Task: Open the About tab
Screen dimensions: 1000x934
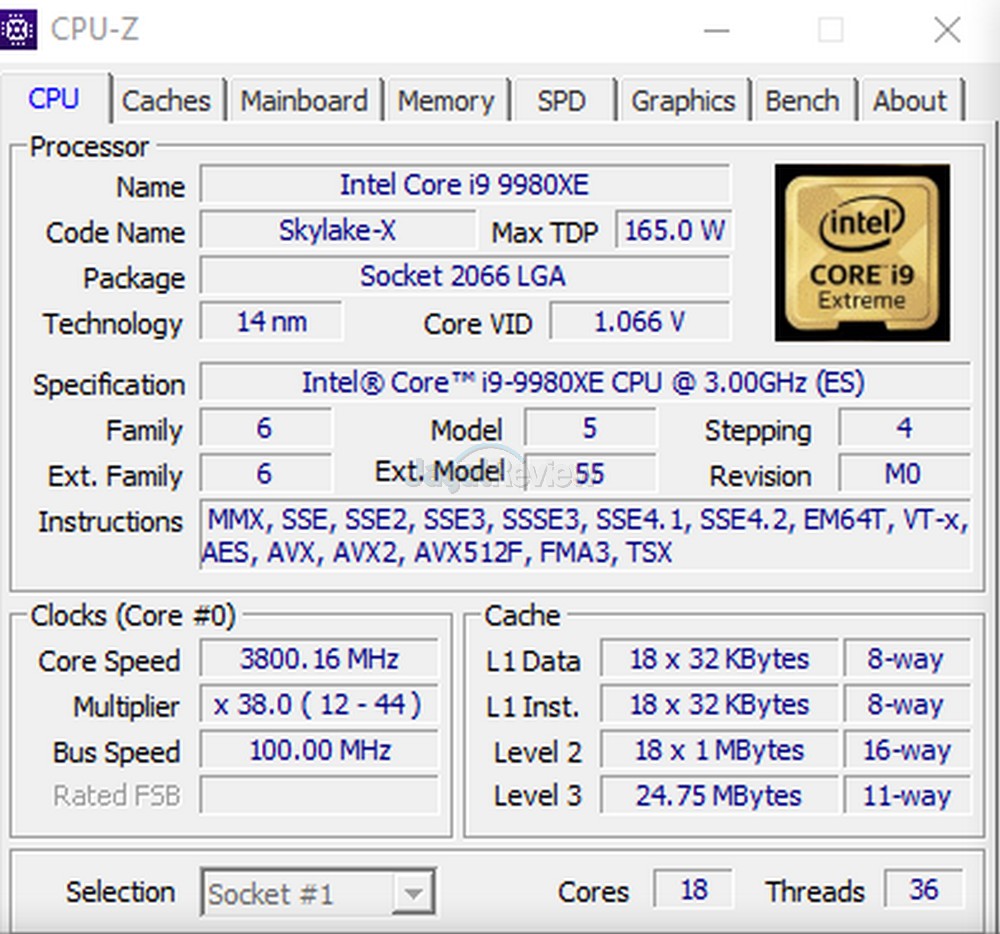Action: point(910,101)
